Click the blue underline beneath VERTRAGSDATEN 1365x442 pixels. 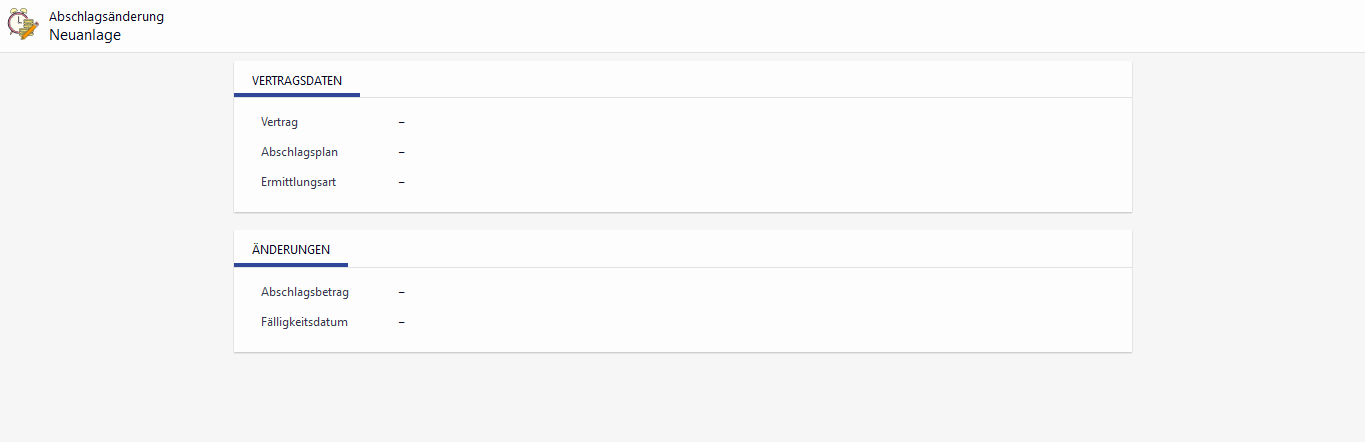point(297,95)
